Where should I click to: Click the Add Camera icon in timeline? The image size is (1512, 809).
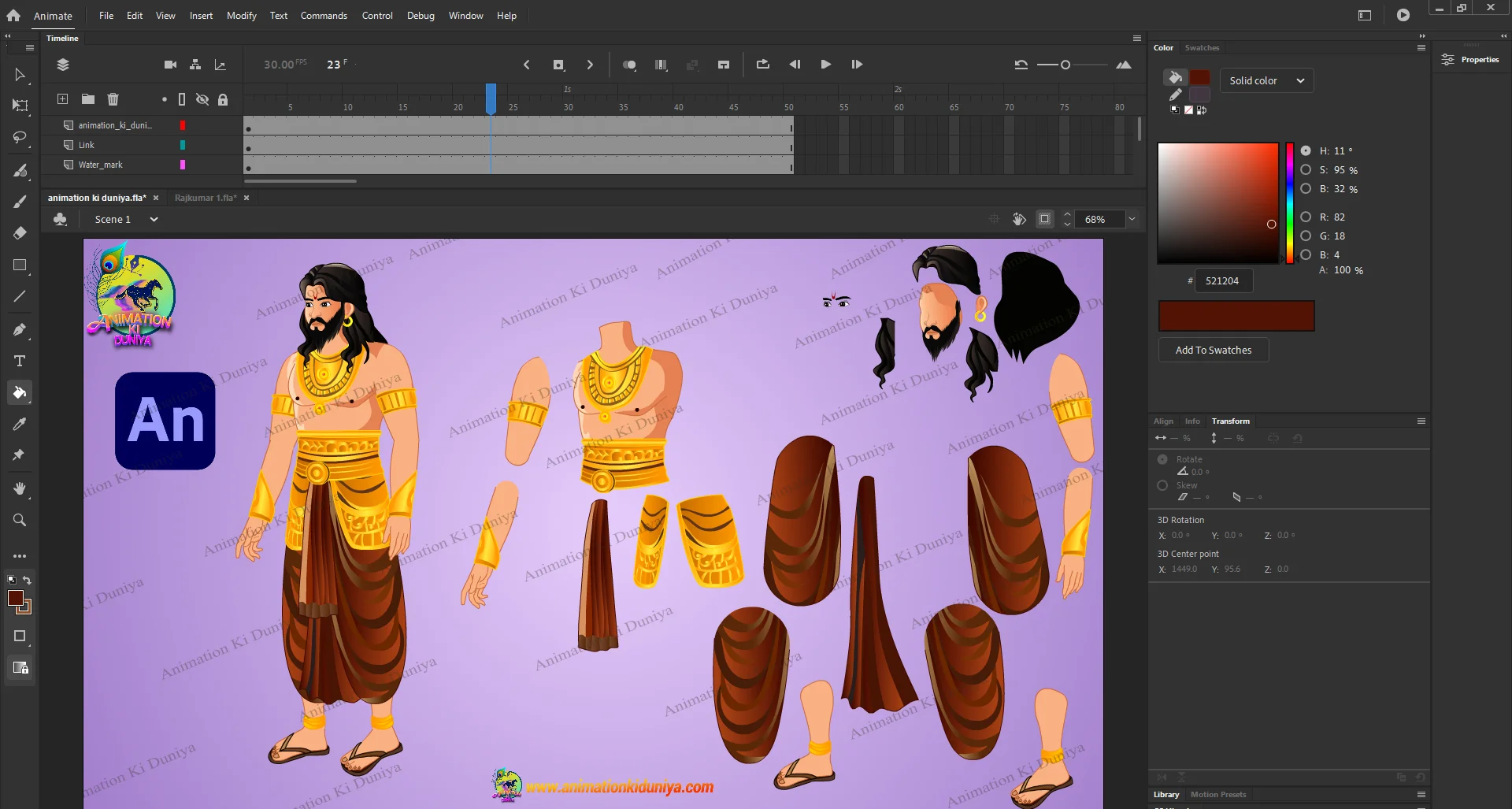(170, 65)
